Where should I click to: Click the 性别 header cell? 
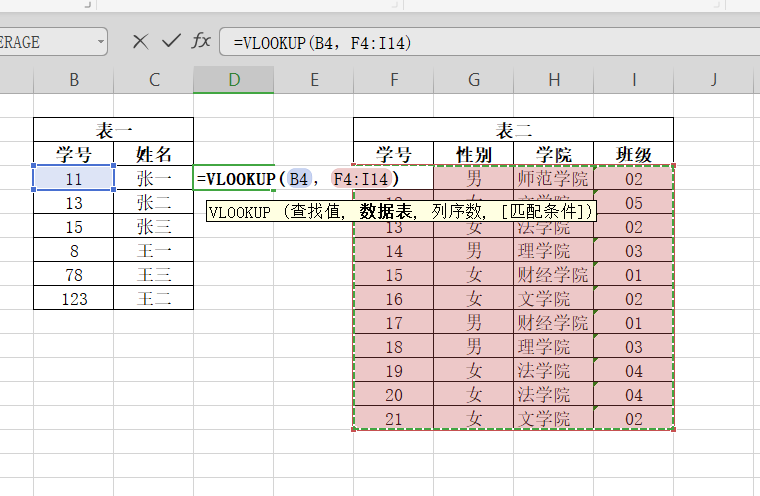click(x=474, y=154)
